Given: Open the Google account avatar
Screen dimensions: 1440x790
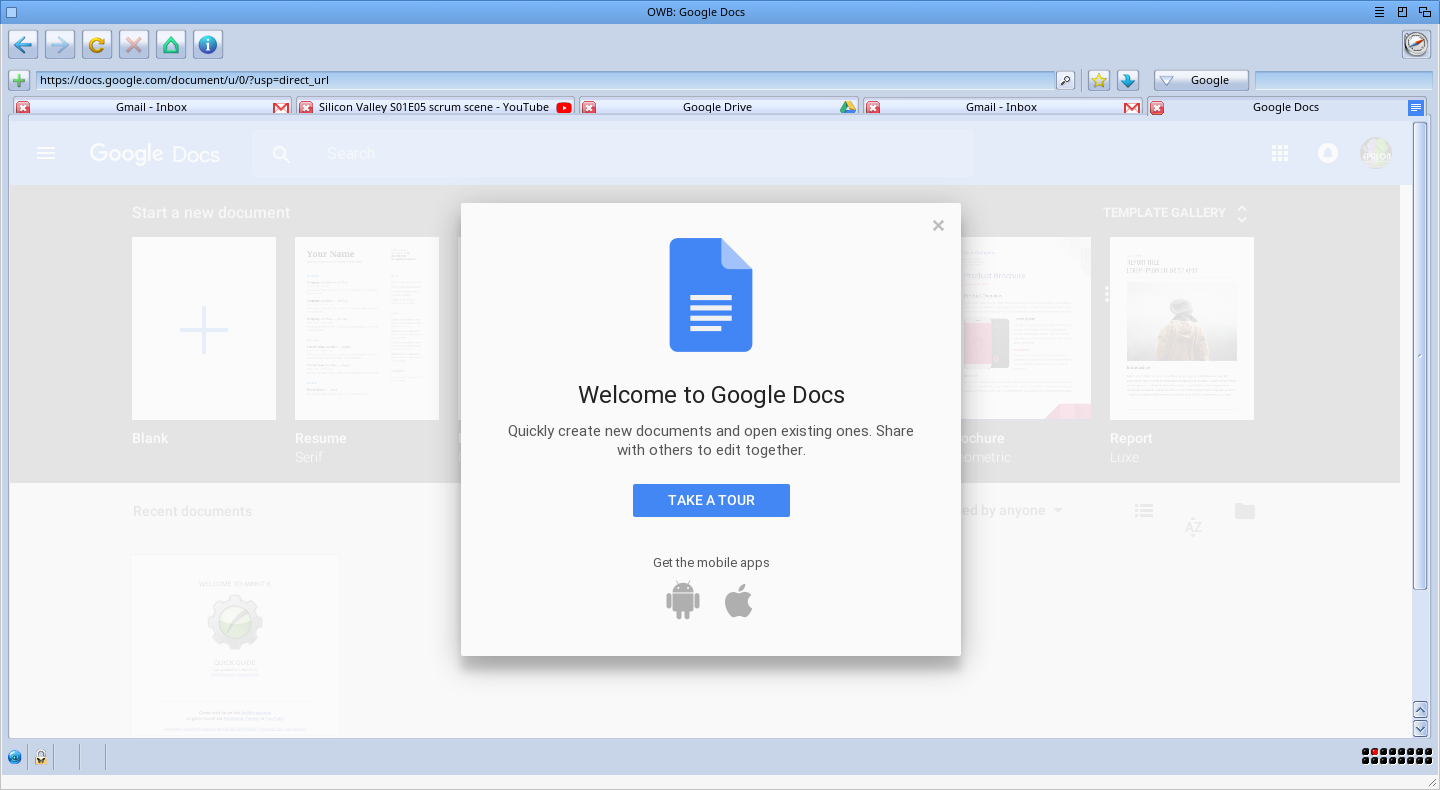Looking at the screenshot, I should 1376,153.
